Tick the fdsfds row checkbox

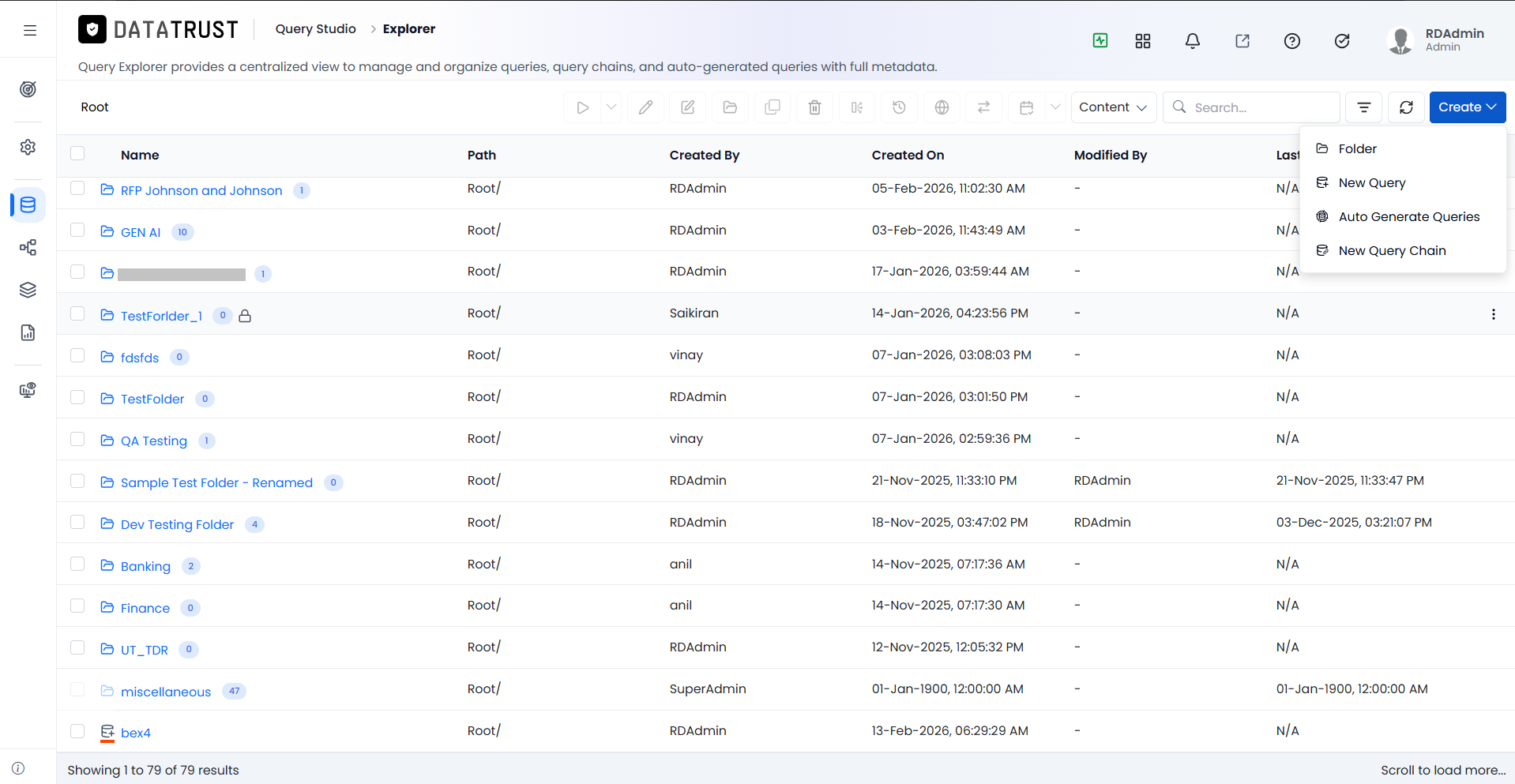tap(77, 355)
